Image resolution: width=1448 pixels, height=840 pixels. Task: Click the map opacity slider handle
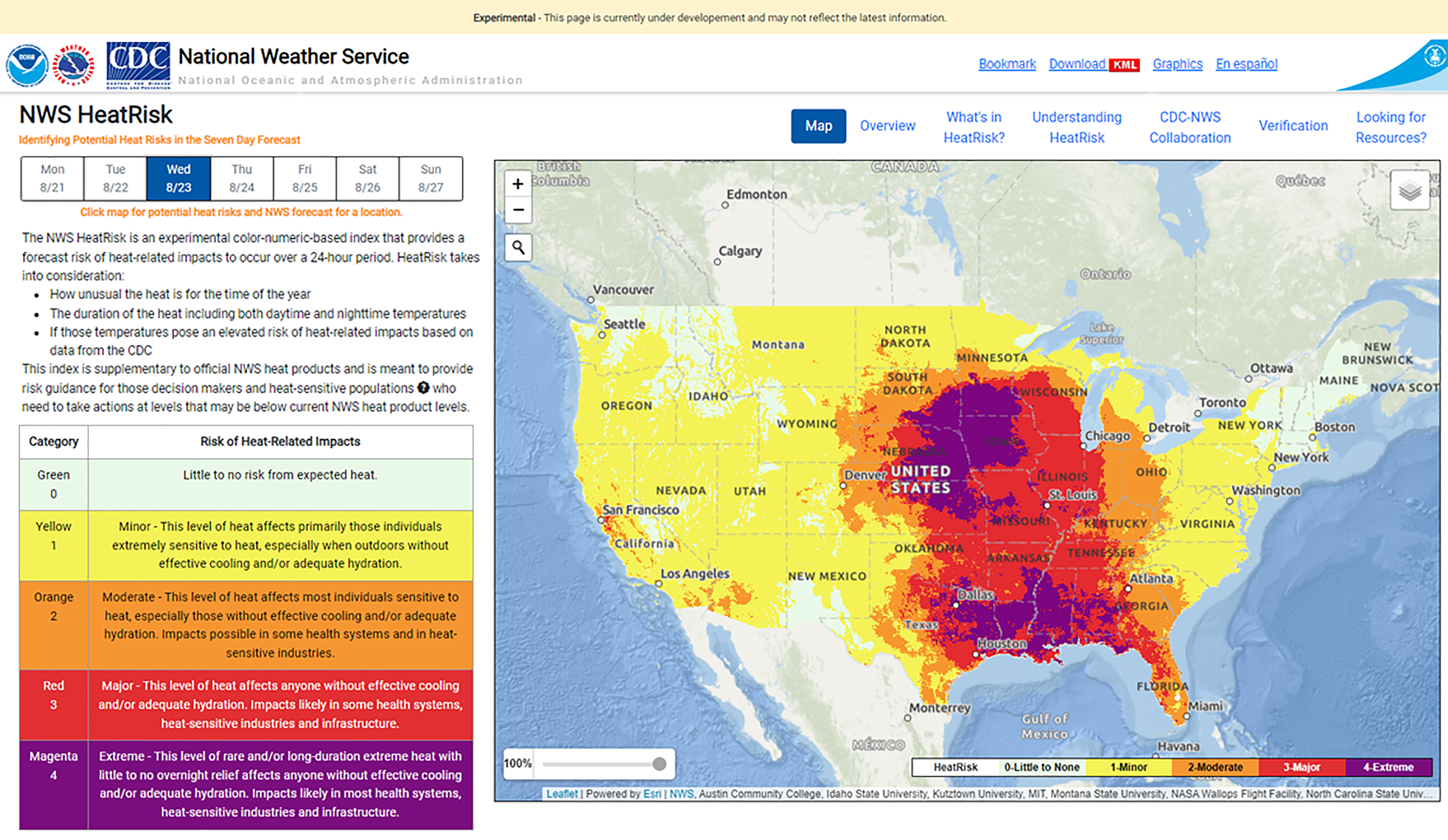coord(659,763)
